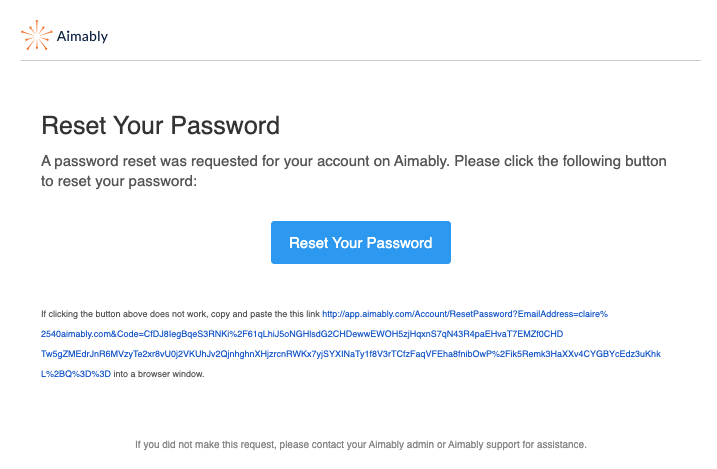
Task: Click the Aimably wordmark beside the logo
Action: click(x=82, y=36)
